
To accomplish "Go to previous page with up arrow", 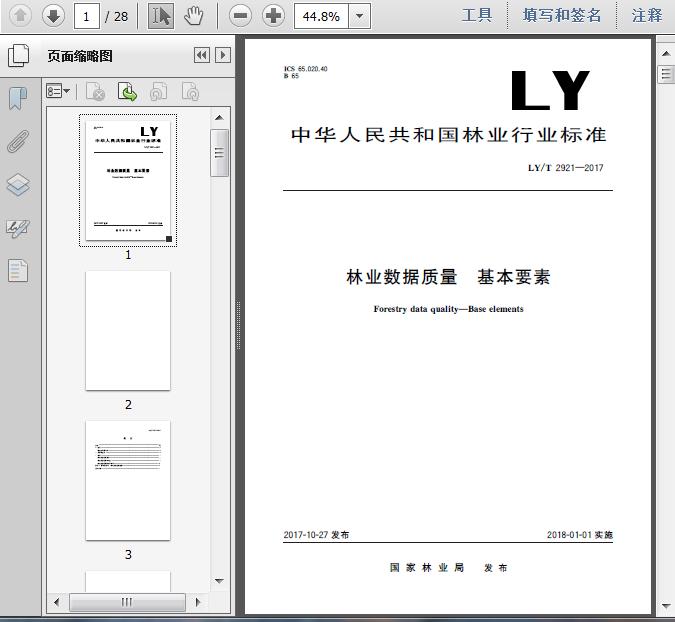I will pyautogui.click(x=20, y=16).
